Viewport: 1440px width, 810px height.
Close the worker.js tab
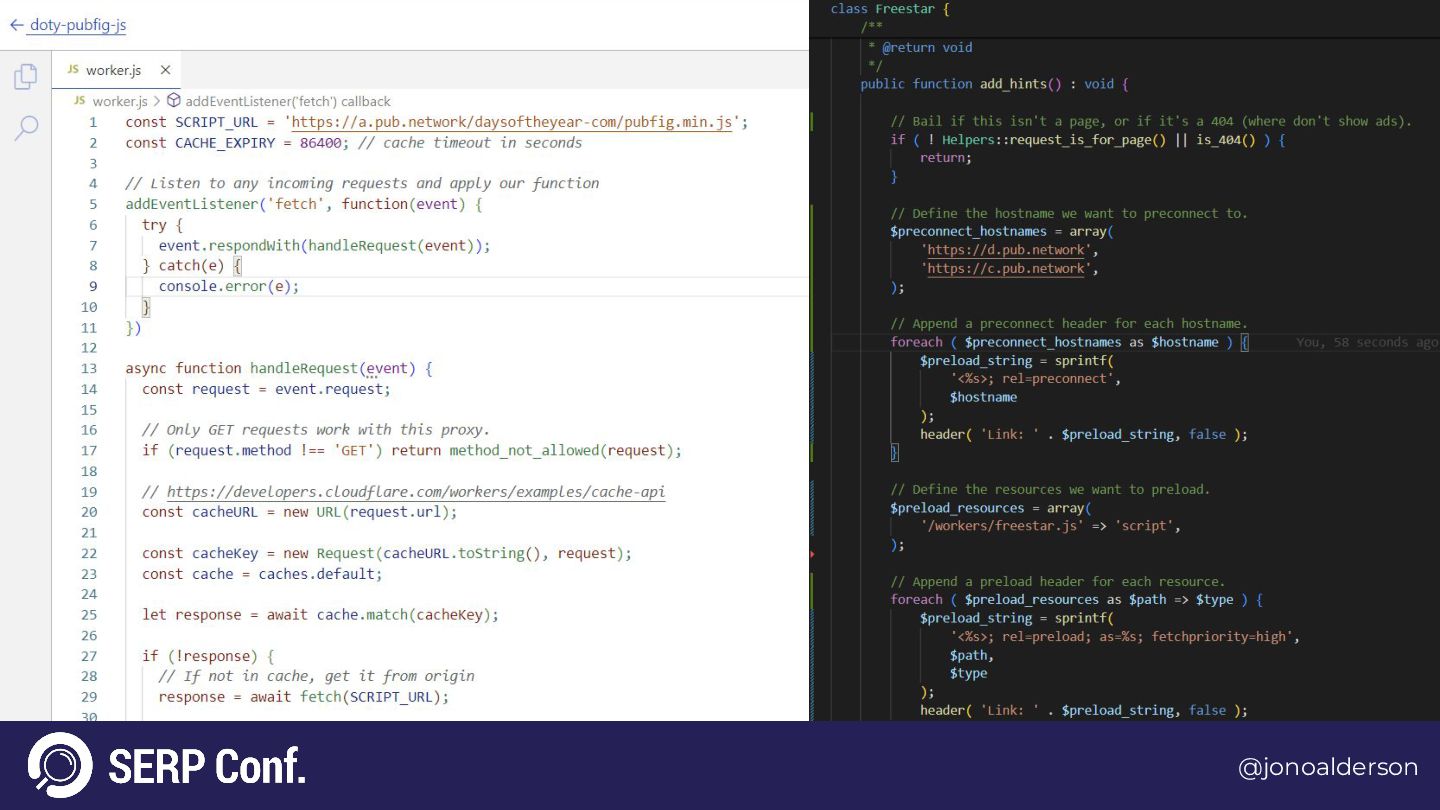pyautogui.click(x=165, y=70)
